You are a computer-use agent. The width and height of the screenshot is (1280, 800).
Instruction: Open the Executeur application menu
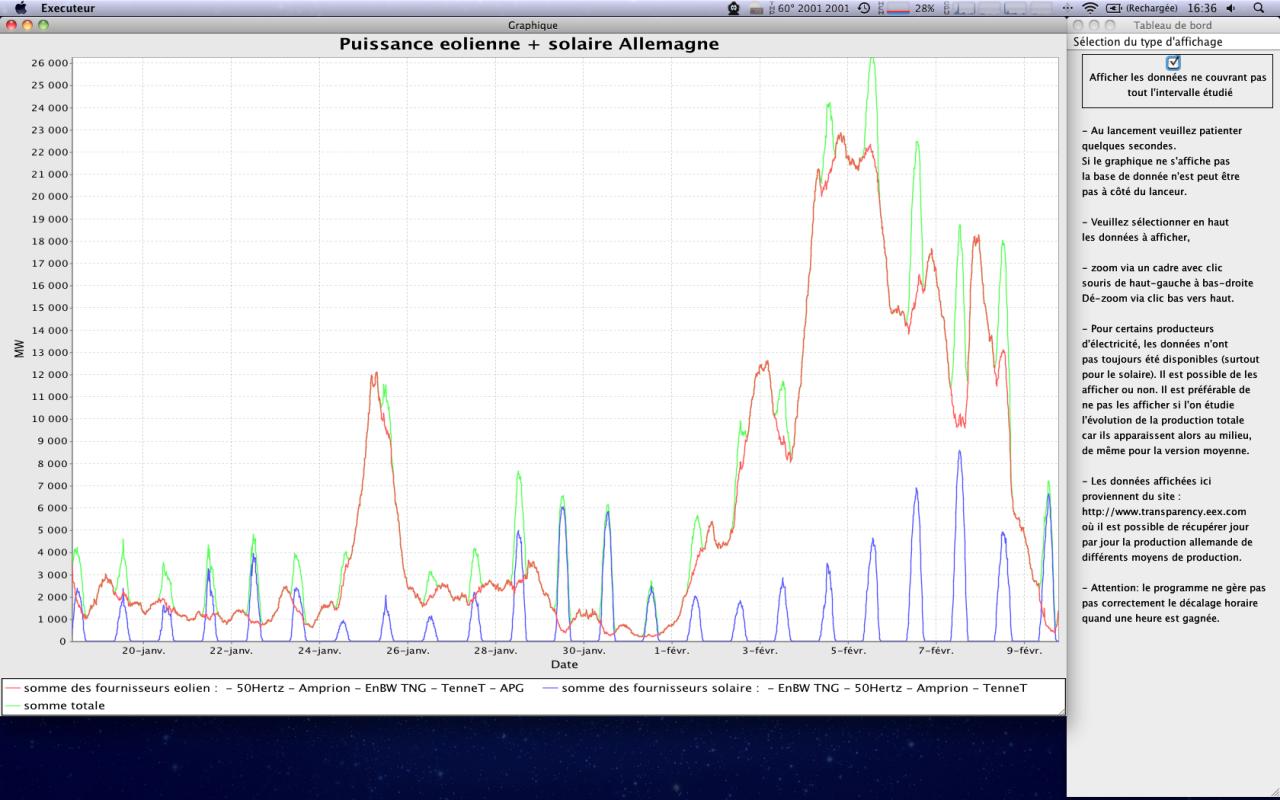pos(68,8)
